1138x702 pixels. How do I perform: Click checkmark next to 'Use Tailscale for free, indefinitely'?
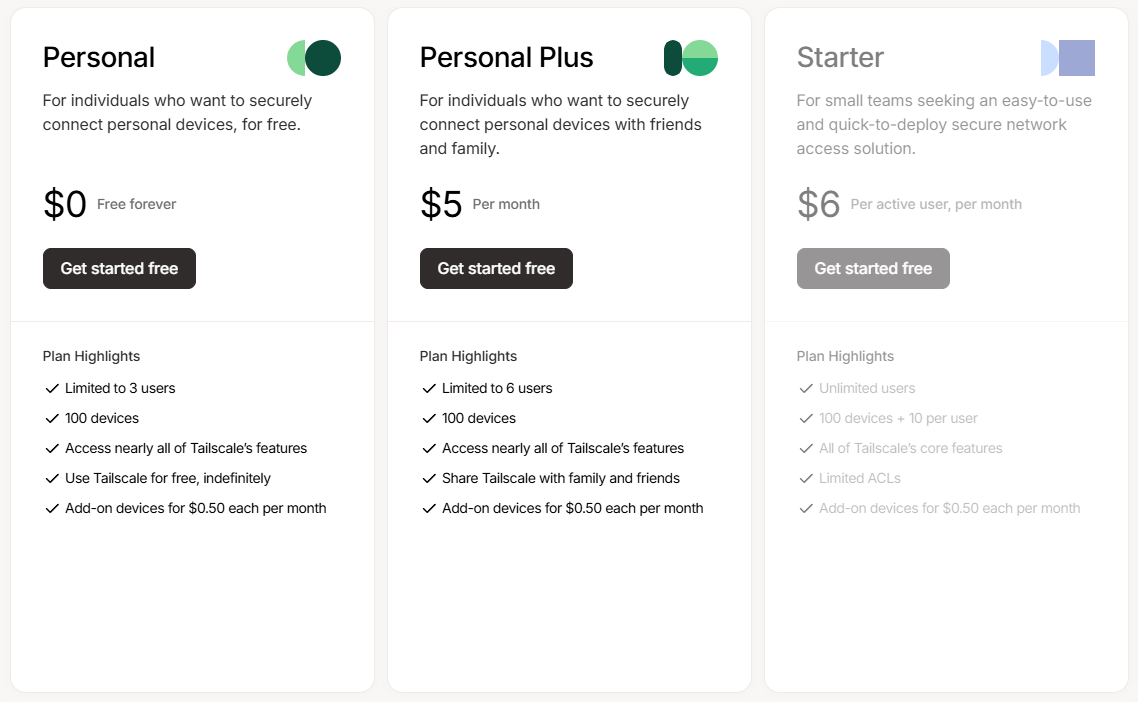click(x=52, y=478)
